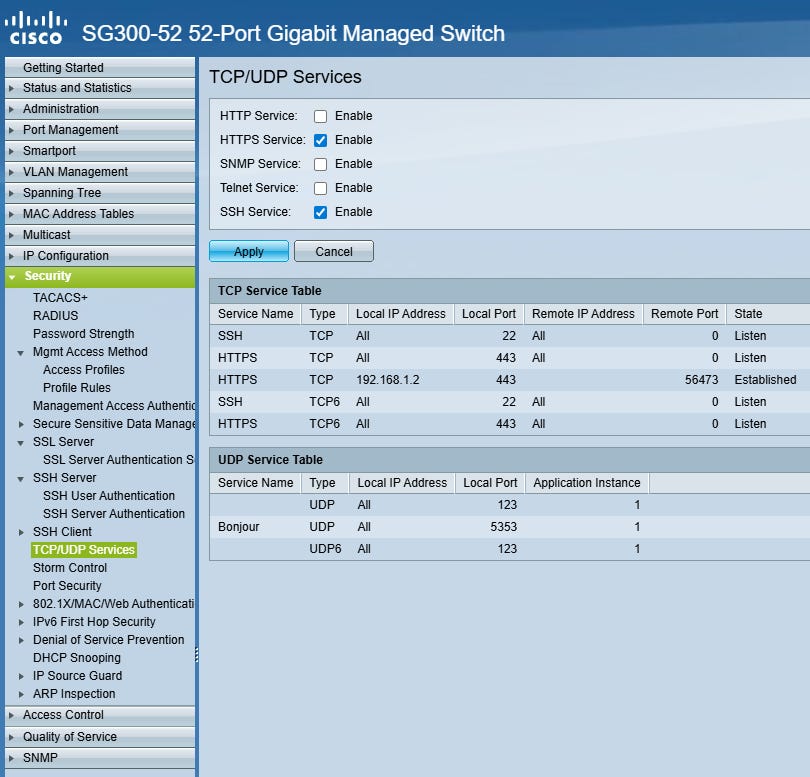Expand Secure Sensitive Data Management arrow
This screenshot has height=777, width=810.
(x=21, y=425)
